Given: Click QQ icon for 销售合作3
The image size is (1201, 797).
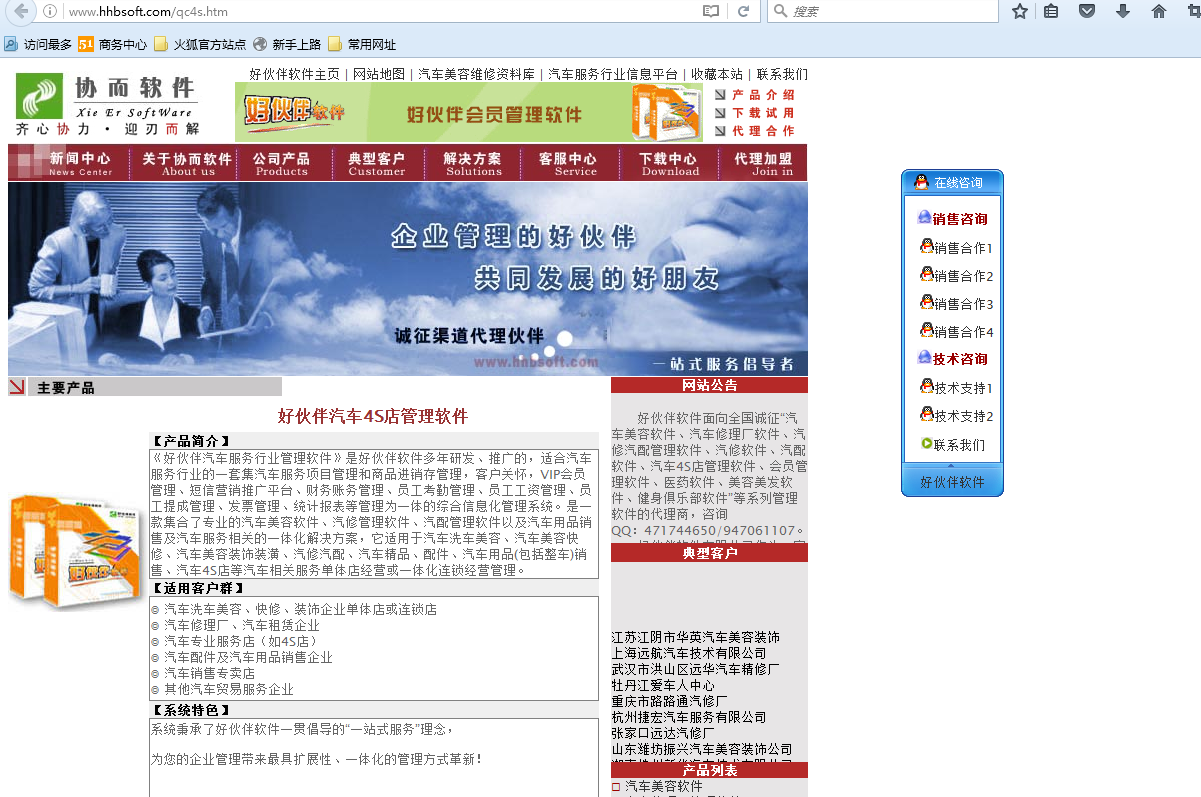Looking at the screenshot, I should click(926, 303).
